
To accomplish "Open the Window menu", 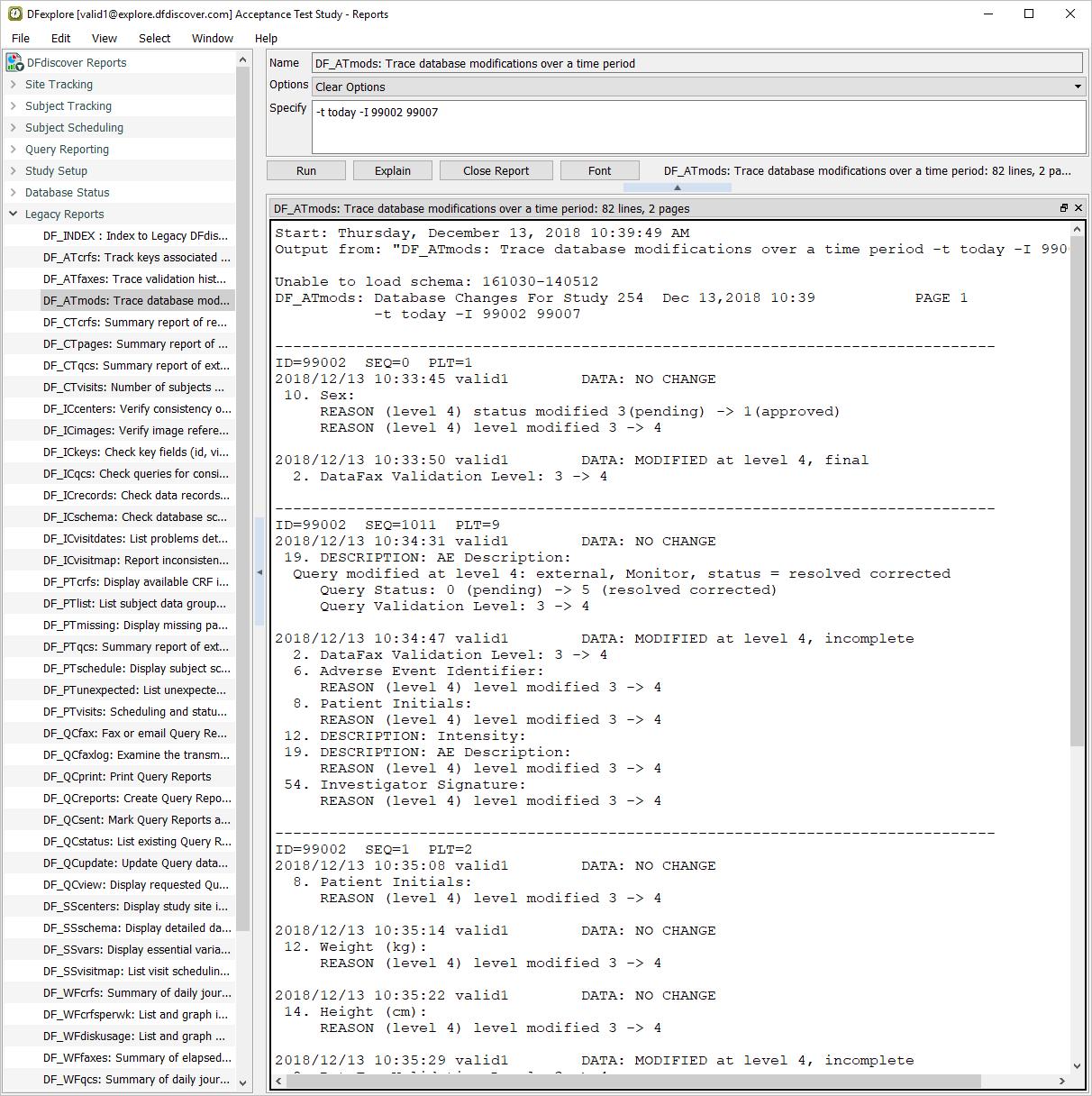I will coord(212,38).
